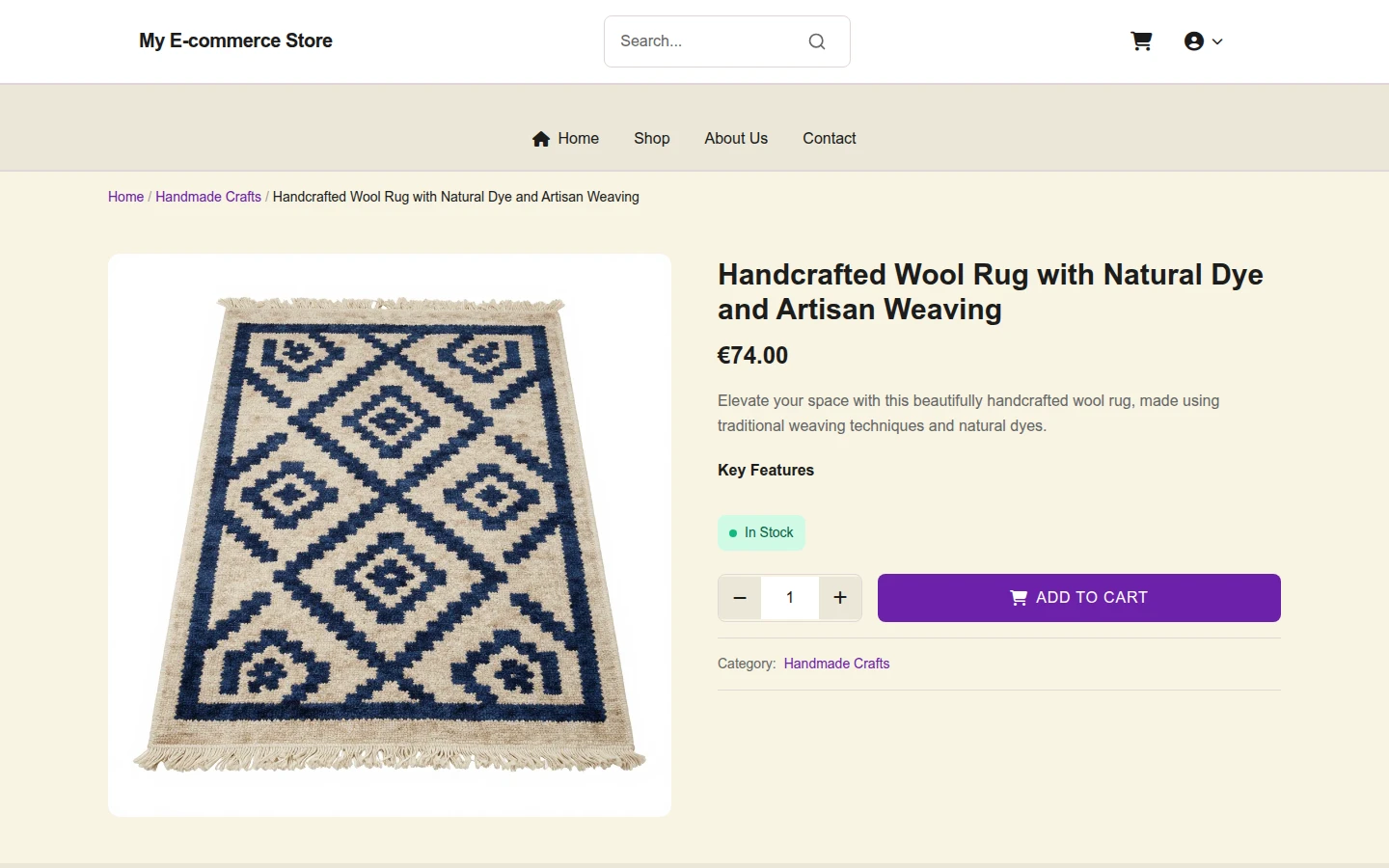1389x868 pixels.
Task: Expand the account dropdown chevron
Action: (x=1217, y=41)
